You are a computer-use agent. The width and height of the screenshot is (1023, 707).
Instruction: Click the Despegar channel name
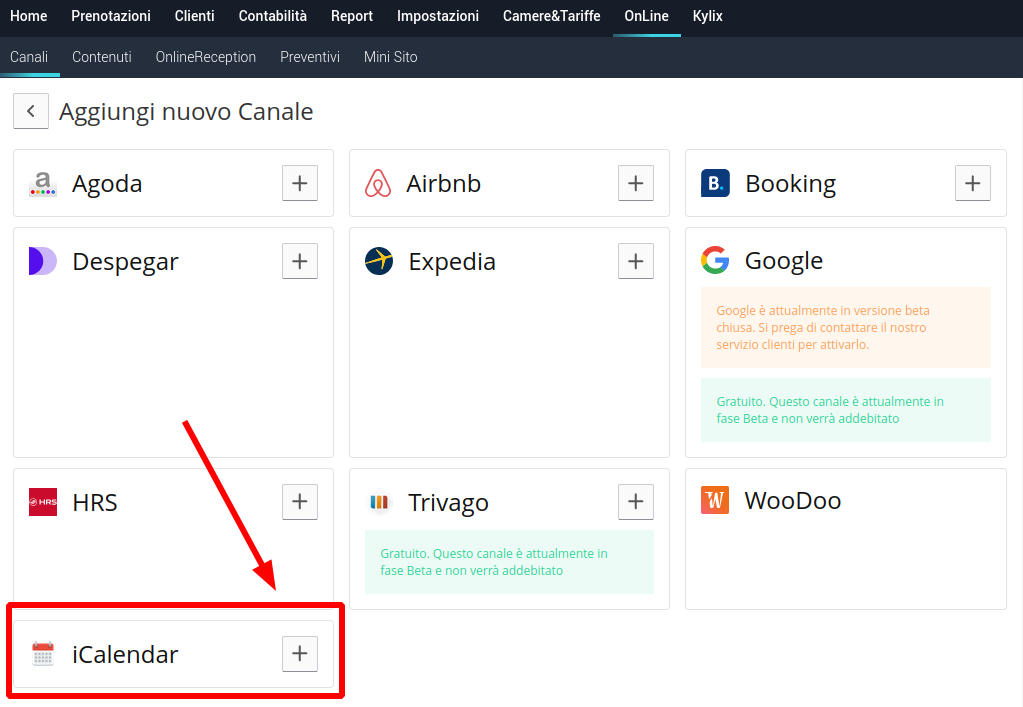[125, 262]
